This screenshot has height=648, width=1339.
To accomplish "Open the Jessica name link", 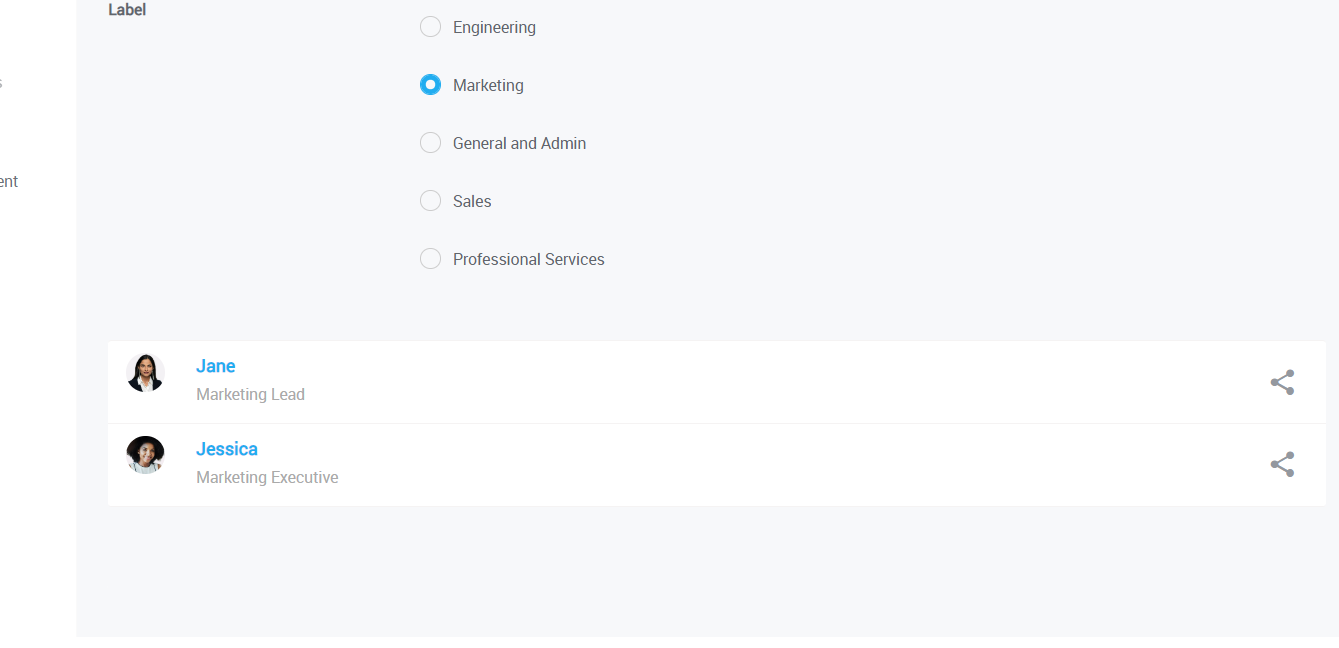I will [x=226, y=449].
